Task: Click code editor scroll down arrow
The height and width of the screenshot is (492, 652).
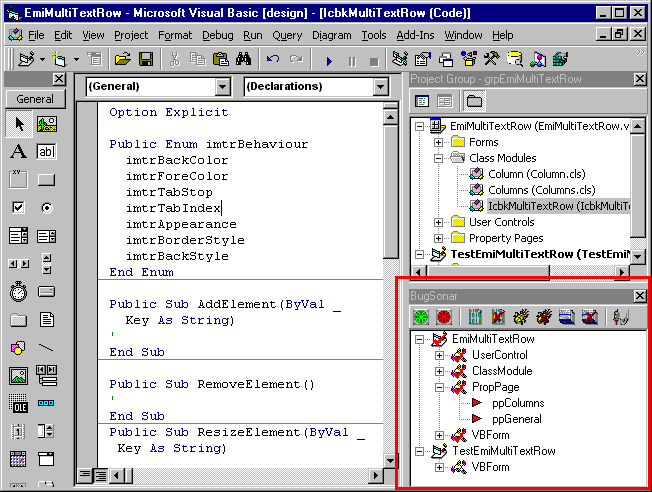Action: [390, 461]
